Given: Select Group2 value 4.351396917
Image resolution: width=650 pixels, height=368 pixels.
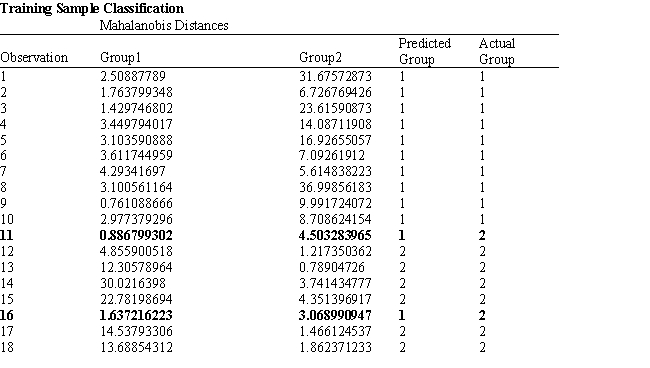Looking at the screenshot, I should point(335,299).
